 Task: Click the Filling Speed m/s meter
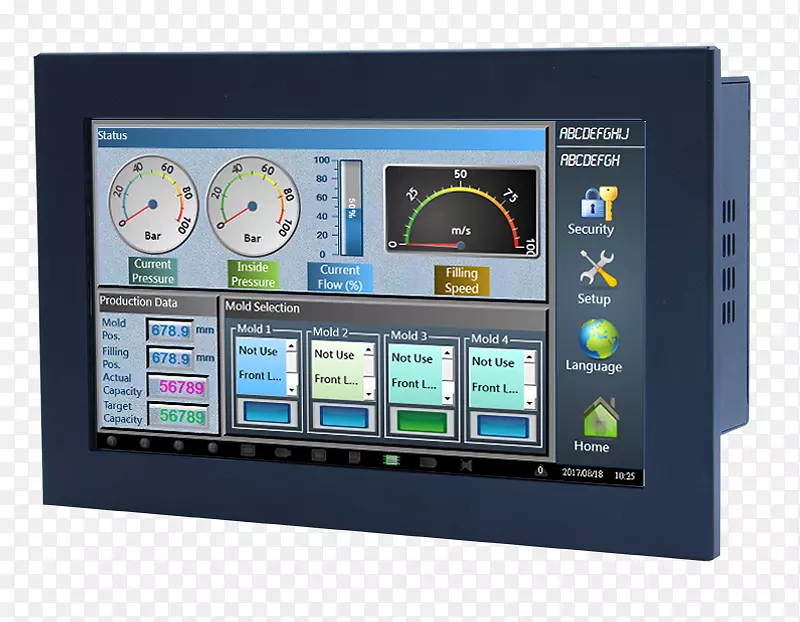pos(461,211)
